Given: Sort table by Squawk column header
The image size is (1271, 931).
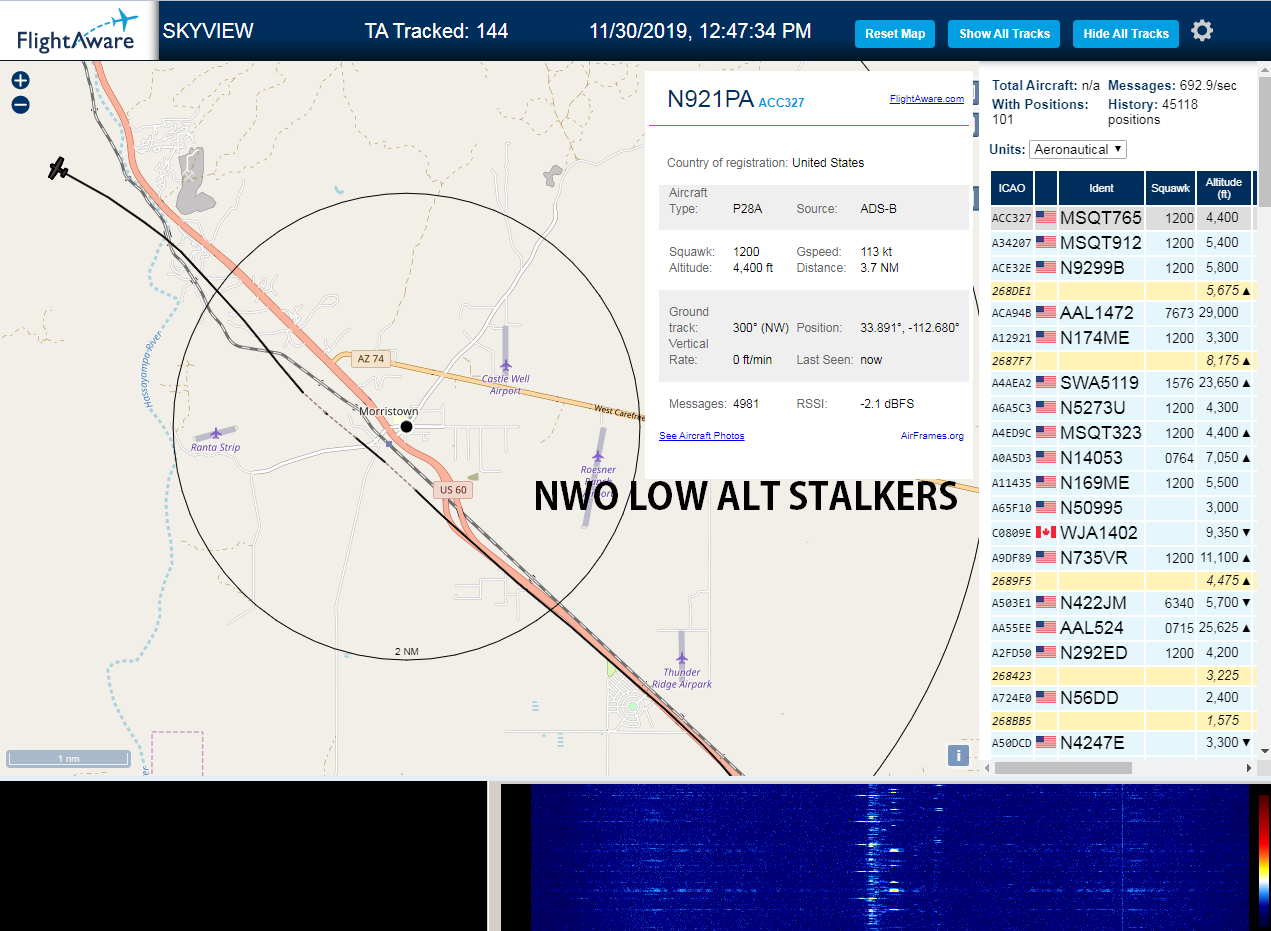Looking at the screenshot, I should point(1170,188).
